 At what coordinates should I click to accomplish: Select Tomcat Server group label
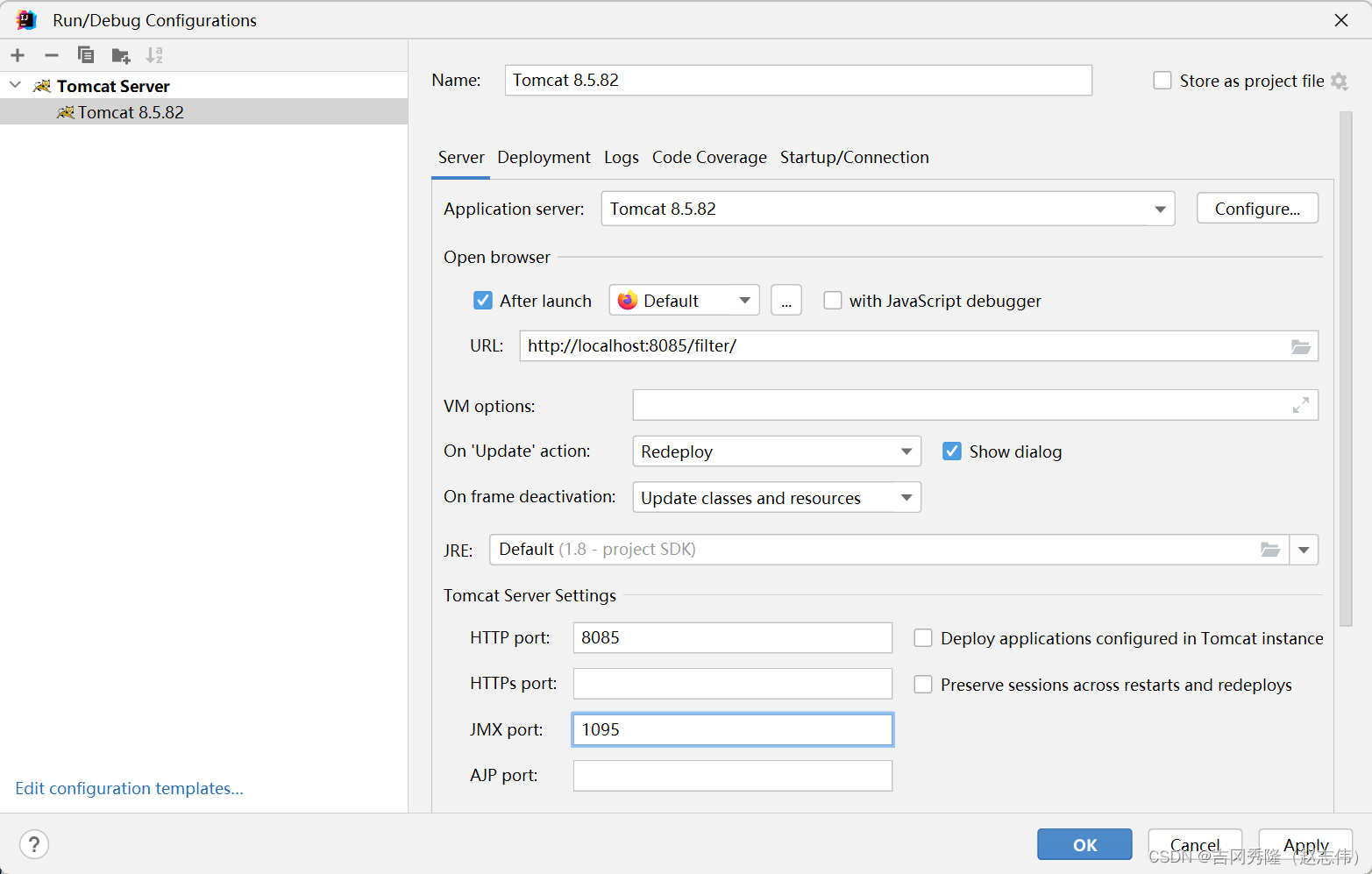pos(113,86)
